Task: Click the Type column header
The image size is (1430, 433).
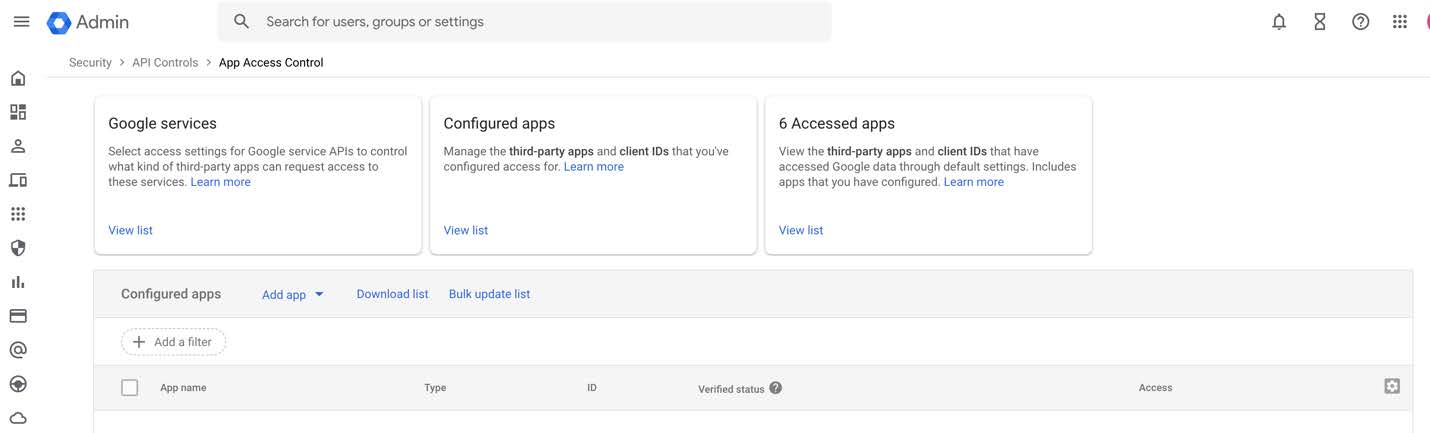Action: pyautogui.click(x=435, y=388)
